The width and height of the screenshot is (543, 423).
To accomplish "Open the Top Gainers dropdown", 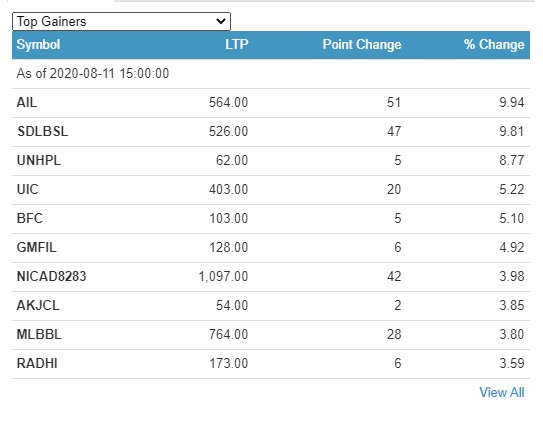I will (x=121, y=21).
